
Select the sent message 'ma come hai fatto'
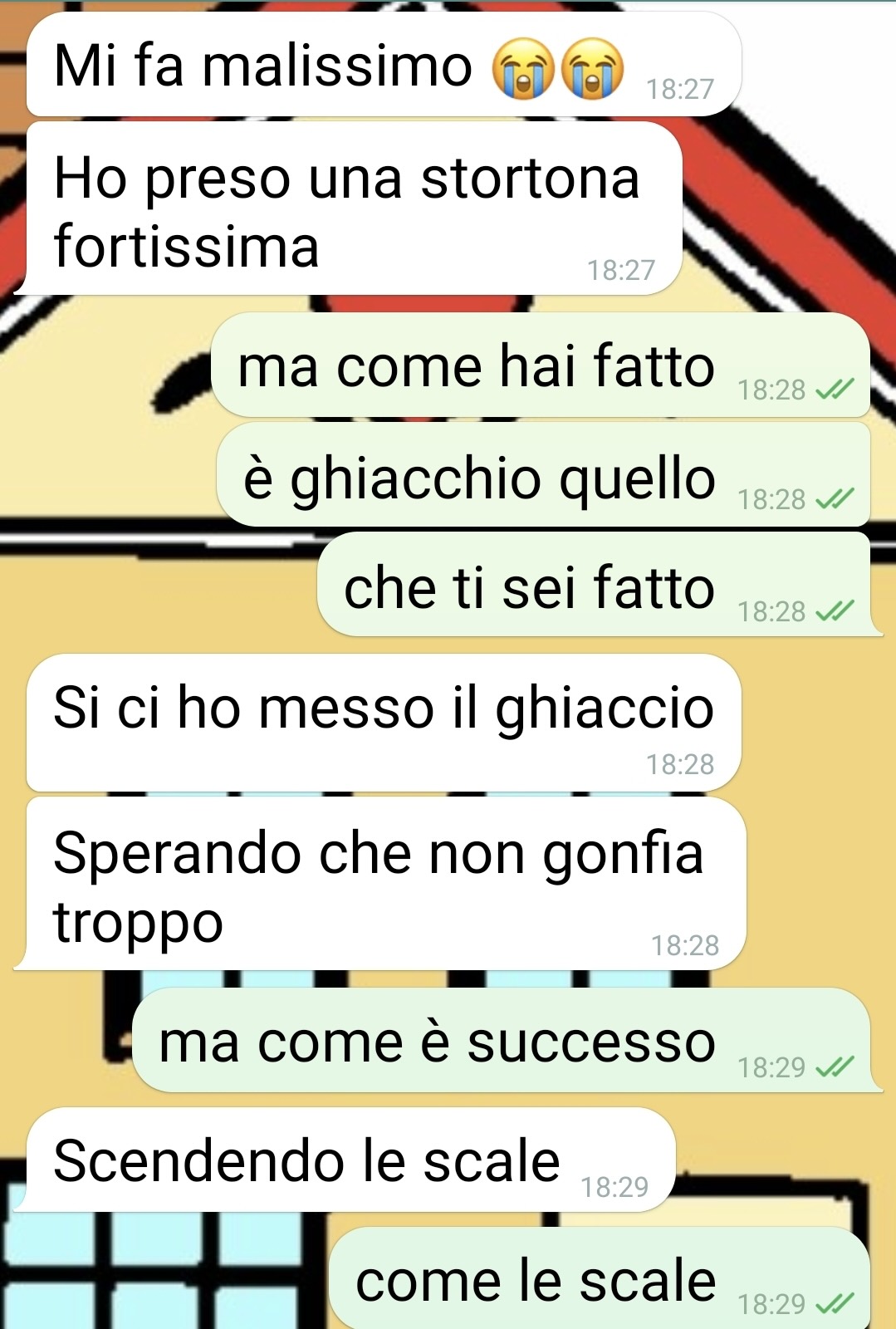(x=541, y=365)
